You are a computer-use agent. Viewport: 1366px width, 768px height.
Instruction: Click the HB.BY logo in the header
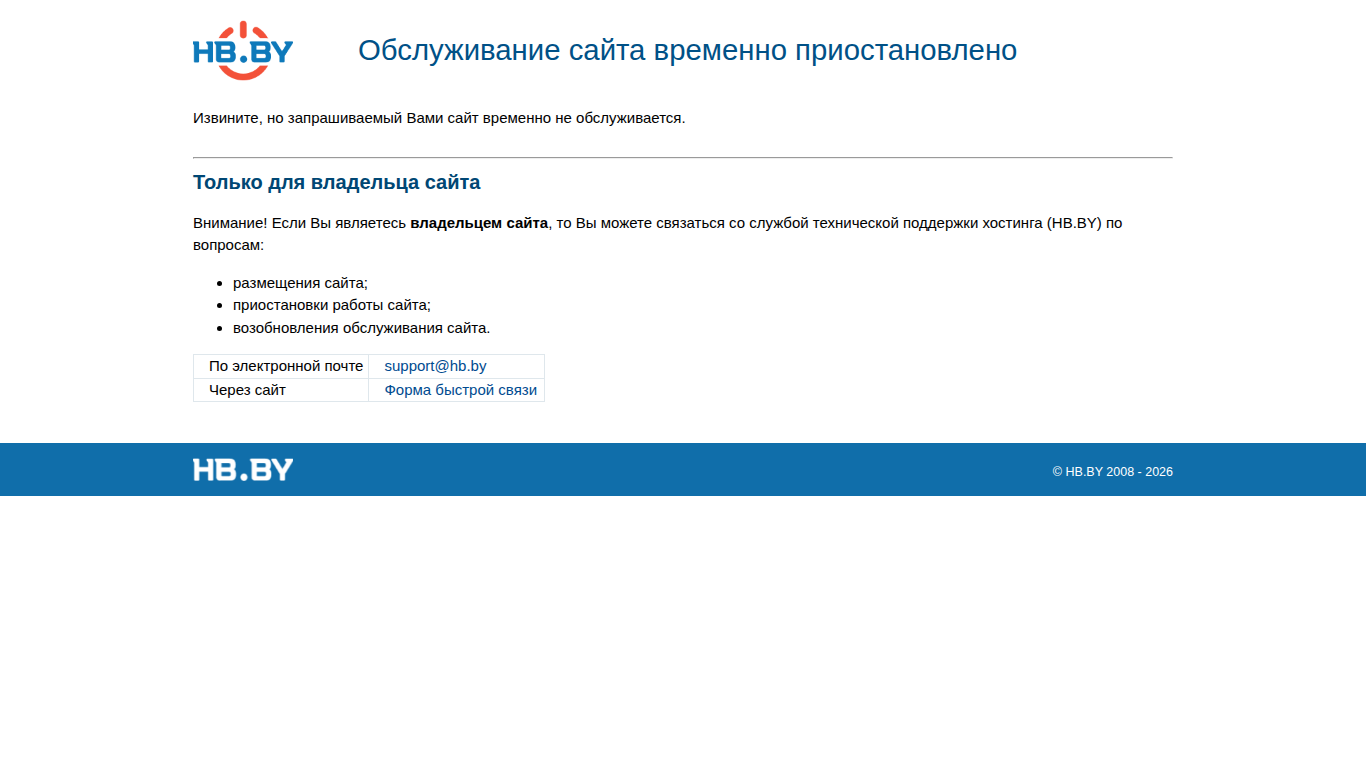[x=243, y=50]
